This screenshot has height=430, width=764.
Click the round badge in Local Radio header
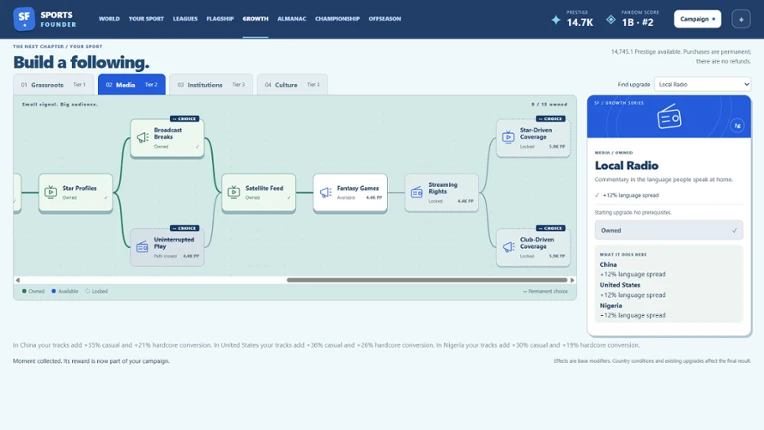[x=737, y=126]
